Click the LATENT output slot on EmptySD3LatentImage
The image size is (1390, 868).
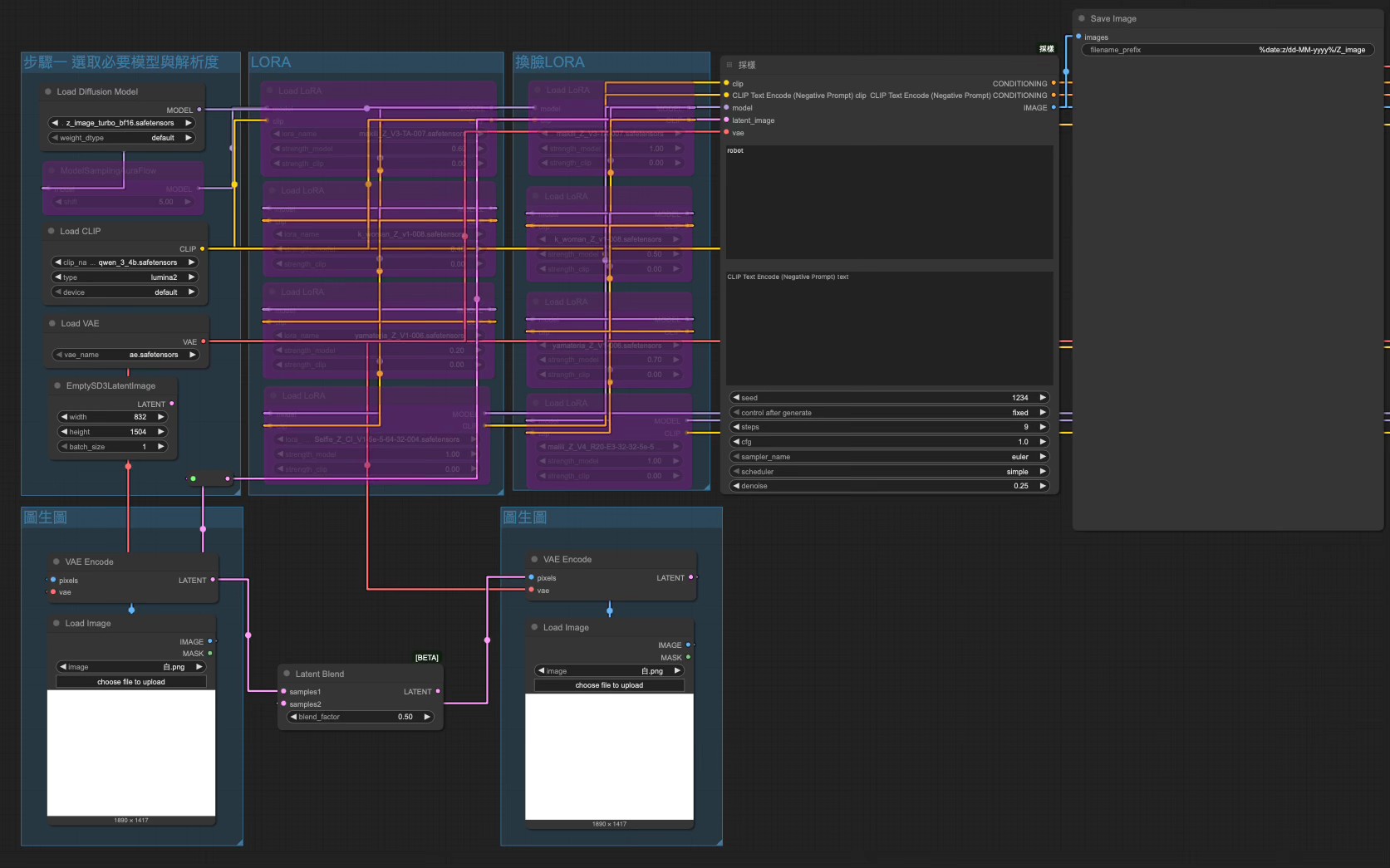coord(172,404)
